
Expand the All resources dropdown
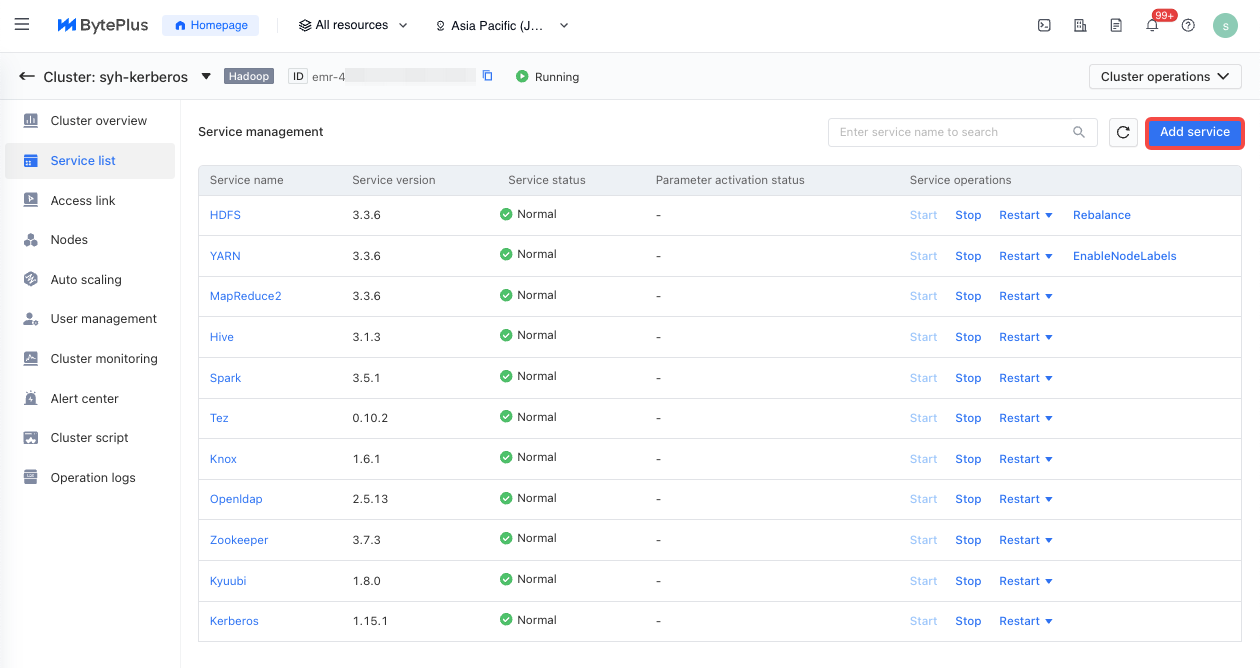click(x=353, y=26)
